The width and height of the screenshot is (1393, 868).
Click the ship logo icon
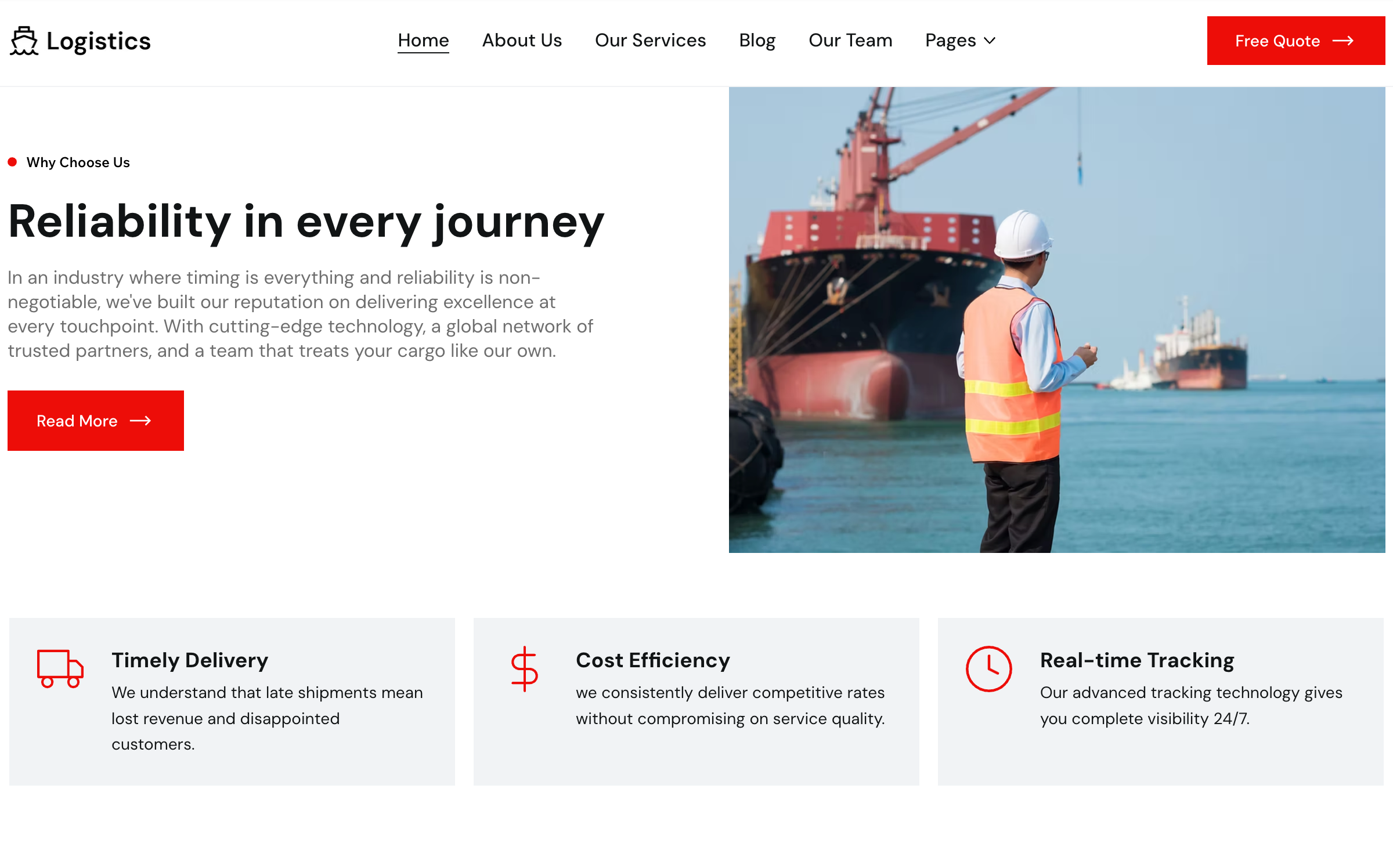click(24, 41)
